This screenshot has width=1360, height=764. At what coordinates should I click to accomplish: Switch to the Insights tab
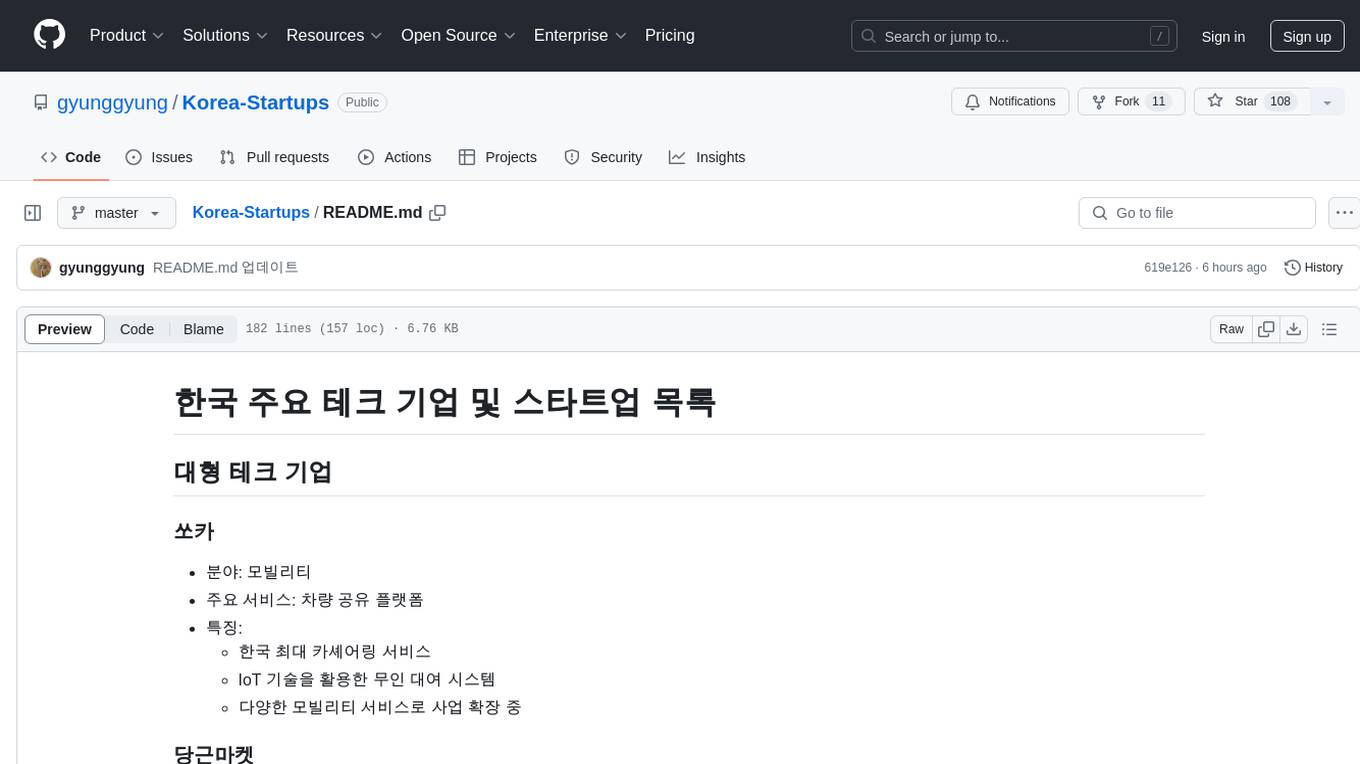pos(707,157)
